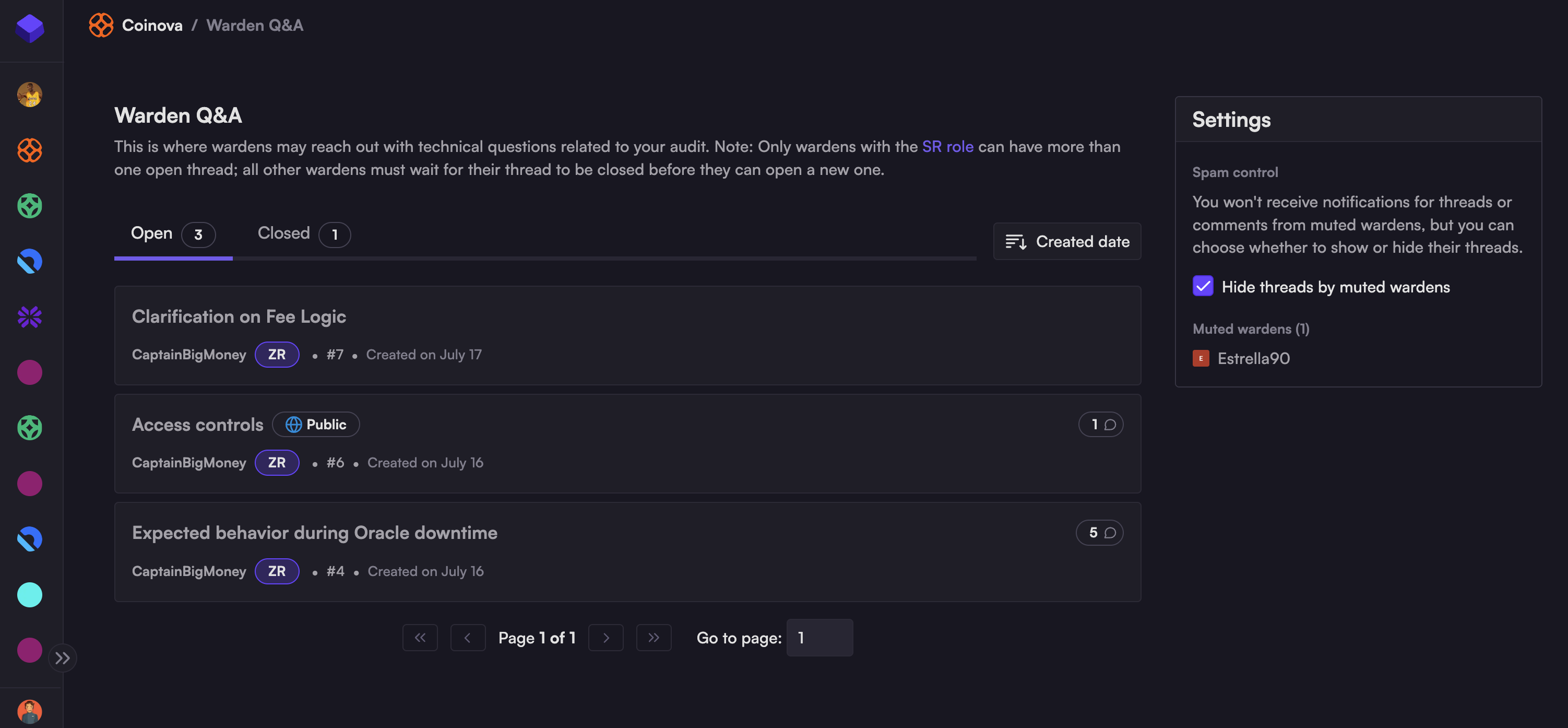
Task: Open the Created date sort dropdown
Action: [x=1067, y=242]
